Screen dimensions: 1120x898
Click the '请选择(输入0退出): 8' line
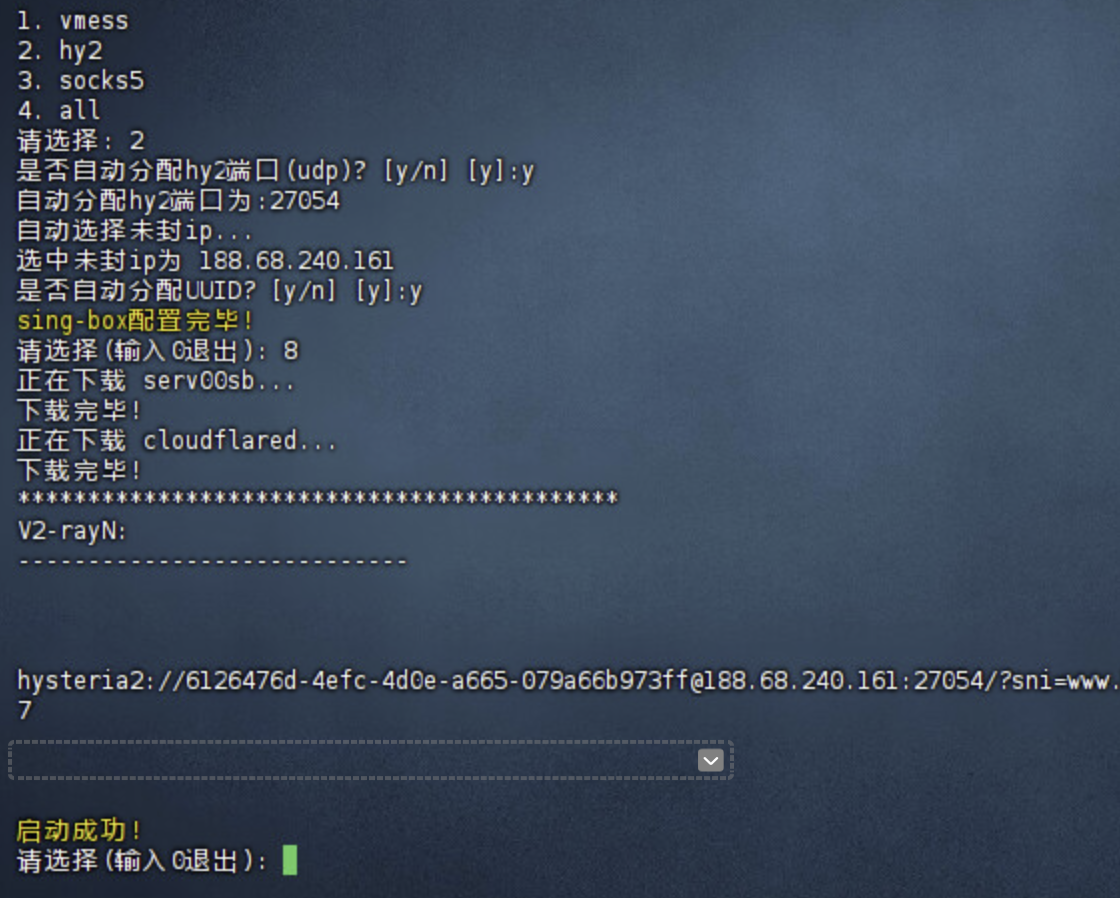pyautogui.click(x=158, y=351)
